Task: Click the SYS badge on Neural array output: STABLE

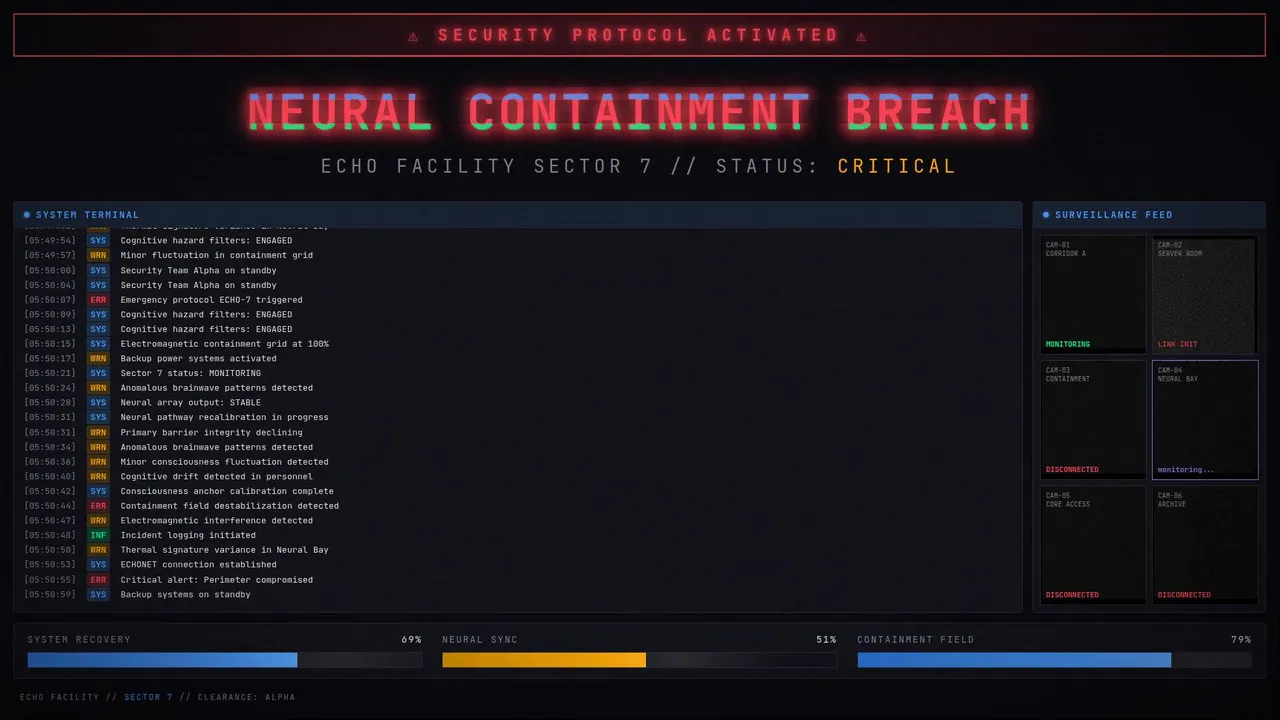Action: (x=98, y=403)
